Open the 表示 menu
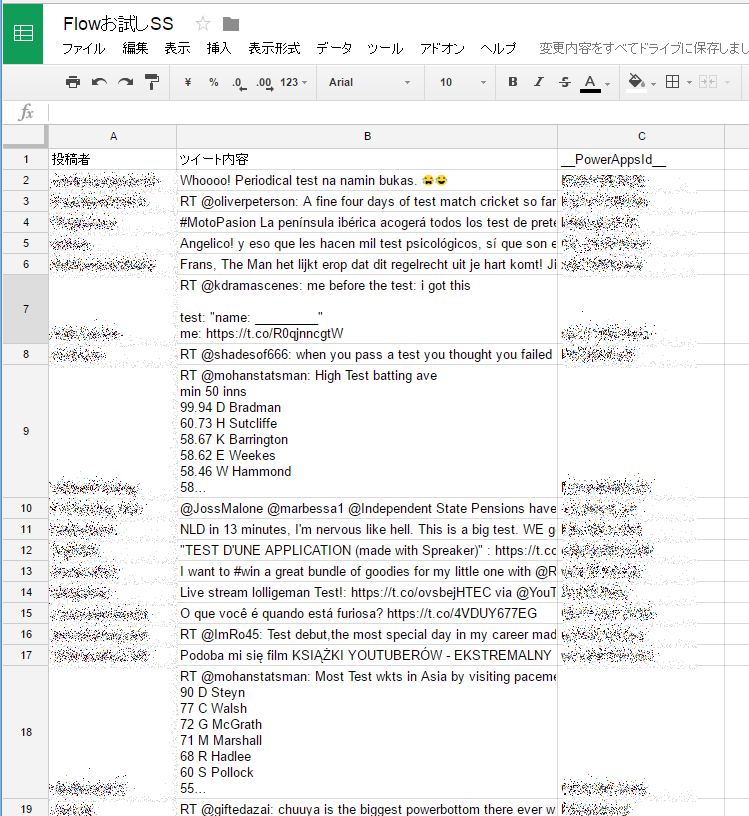This screenshot has width=749, height=816. tap(177, 48)
